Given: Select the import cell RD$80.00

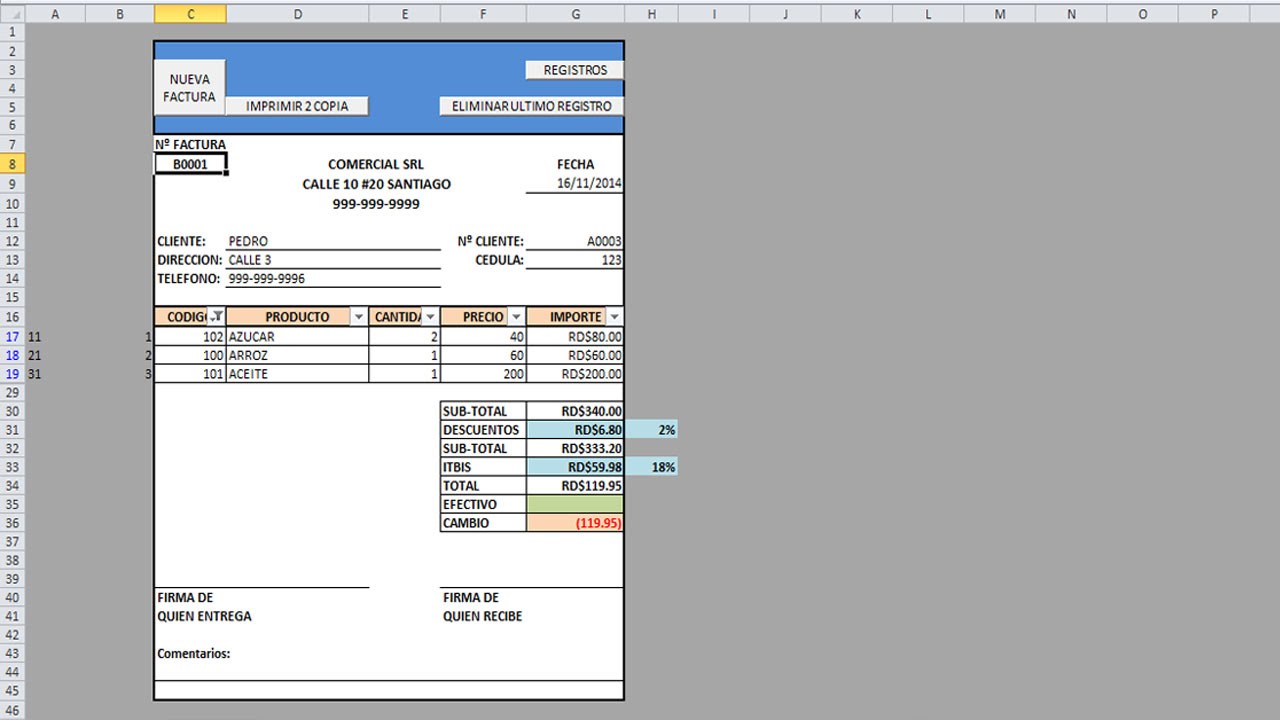Looking at the screenshot, I should point(575,337).
